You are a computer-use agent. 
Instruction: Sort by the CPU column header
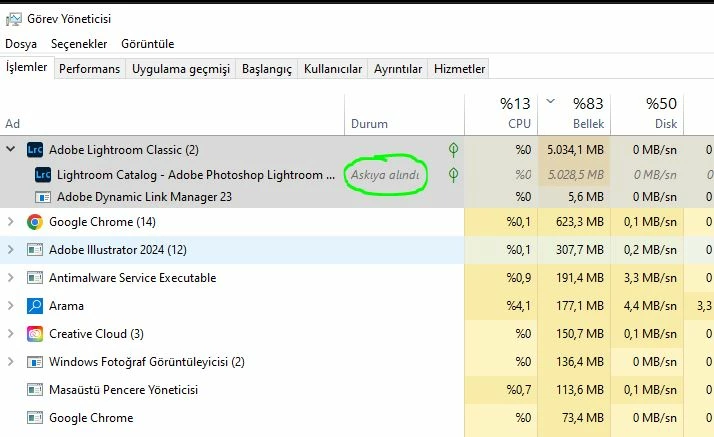pos(501,115)
